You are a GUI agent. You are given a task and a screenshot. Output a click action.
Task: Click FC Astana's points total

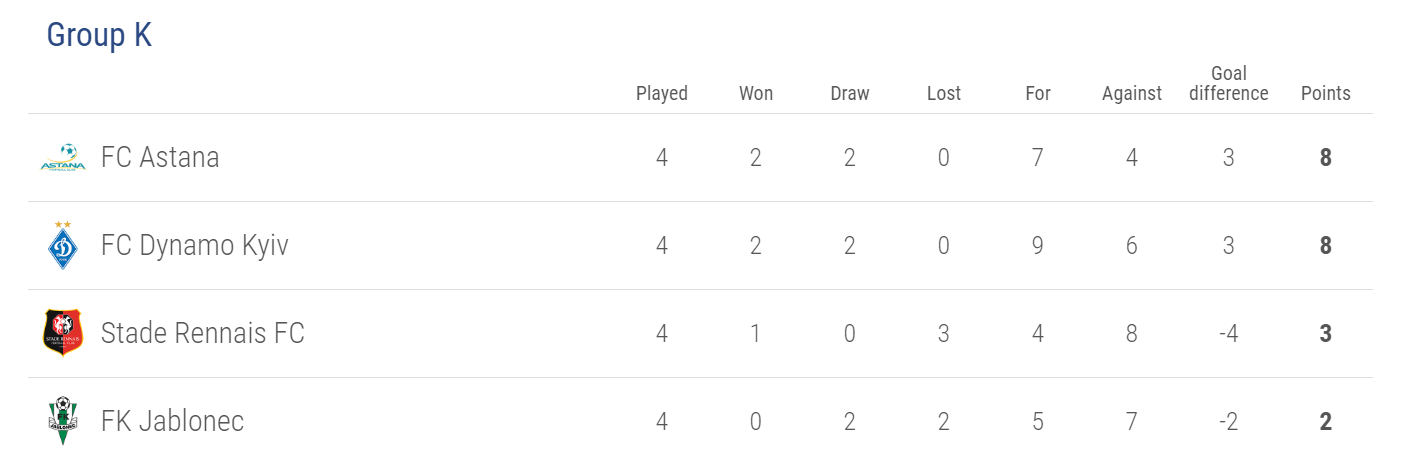pos(1326,158)
